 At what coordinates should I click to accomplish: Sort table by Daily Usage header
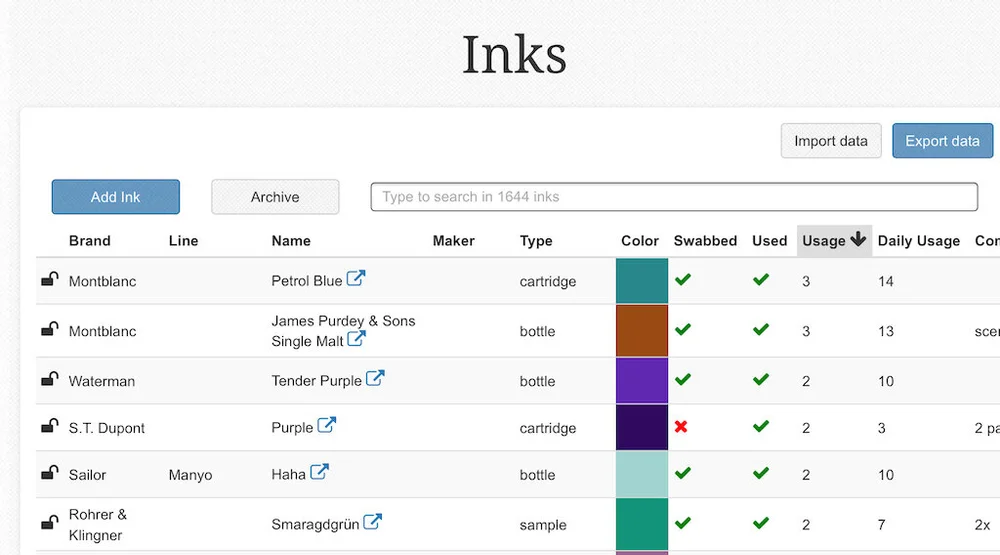point(919,240)
